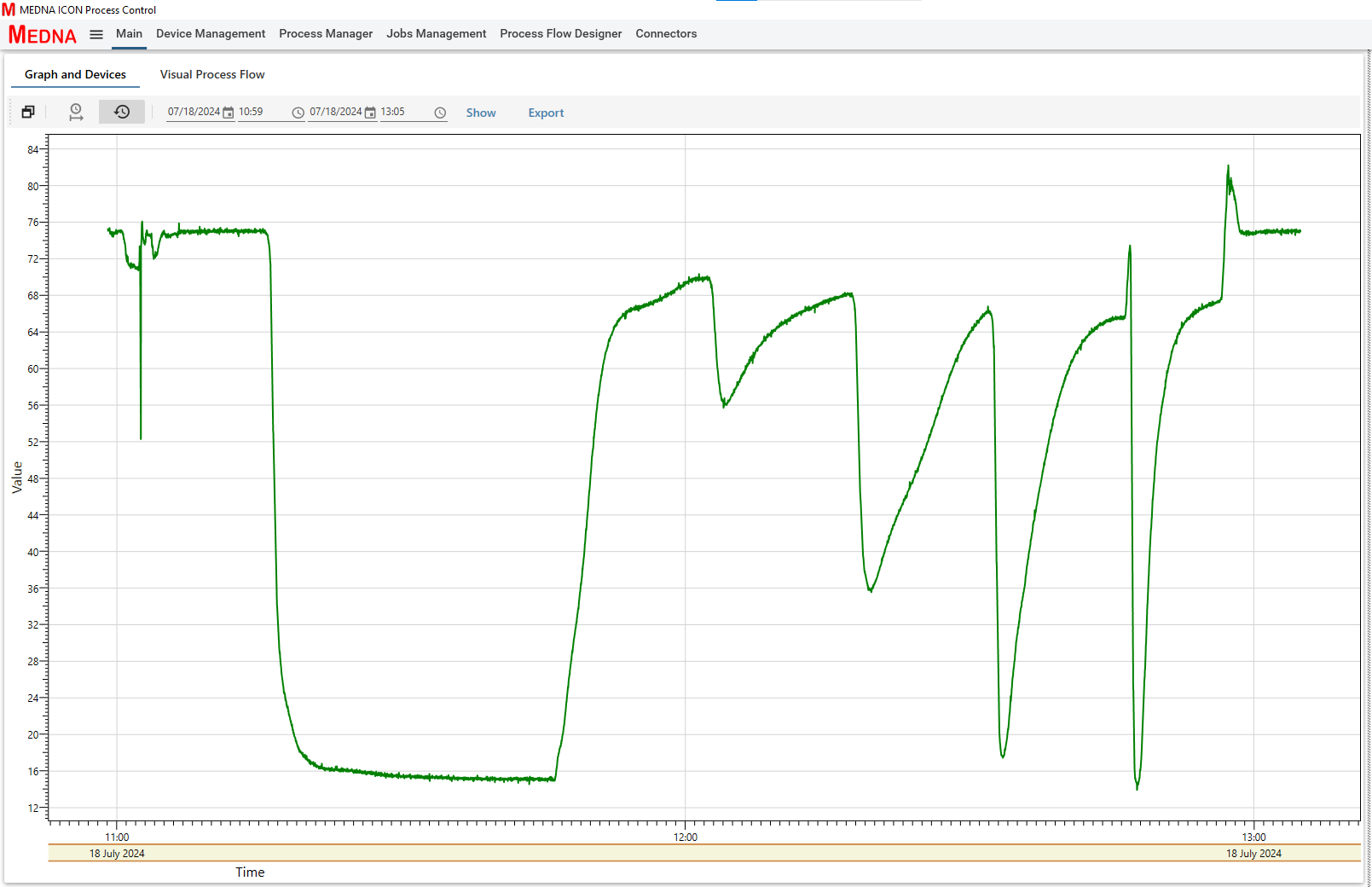Open the start time clock picker

pyautogui.click(x=298, y=113)
